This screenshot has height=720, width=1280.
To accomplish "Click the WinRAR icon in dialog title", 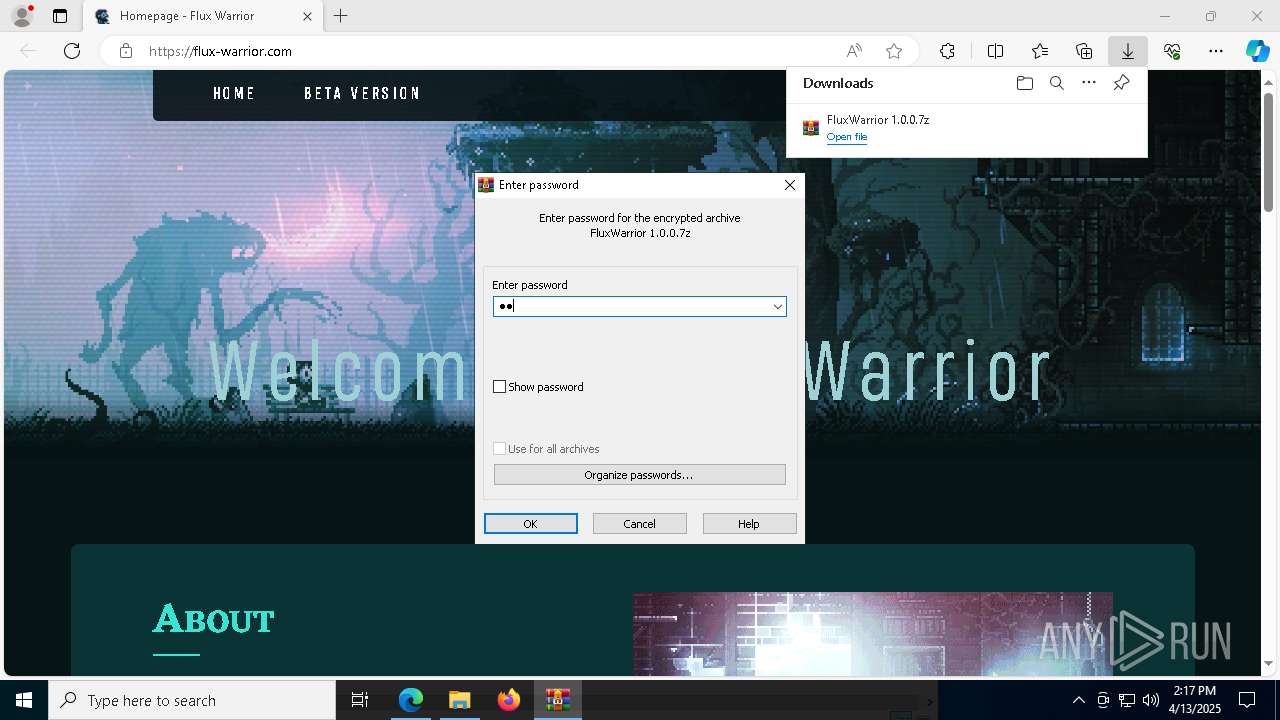I will pyautogui.click(x=486, y=185).
